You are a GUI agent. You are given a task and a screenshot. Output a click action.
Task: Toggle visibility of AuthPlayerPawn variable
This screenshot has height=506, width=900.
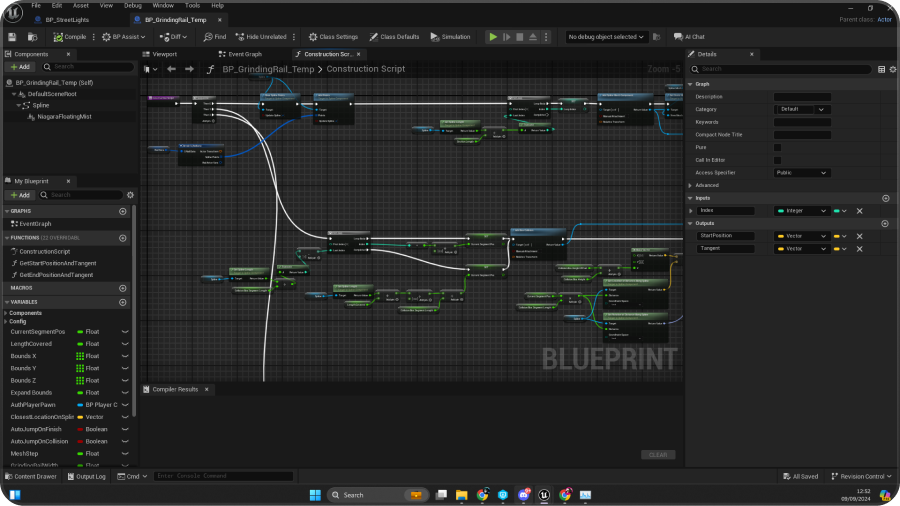(125, 405)
